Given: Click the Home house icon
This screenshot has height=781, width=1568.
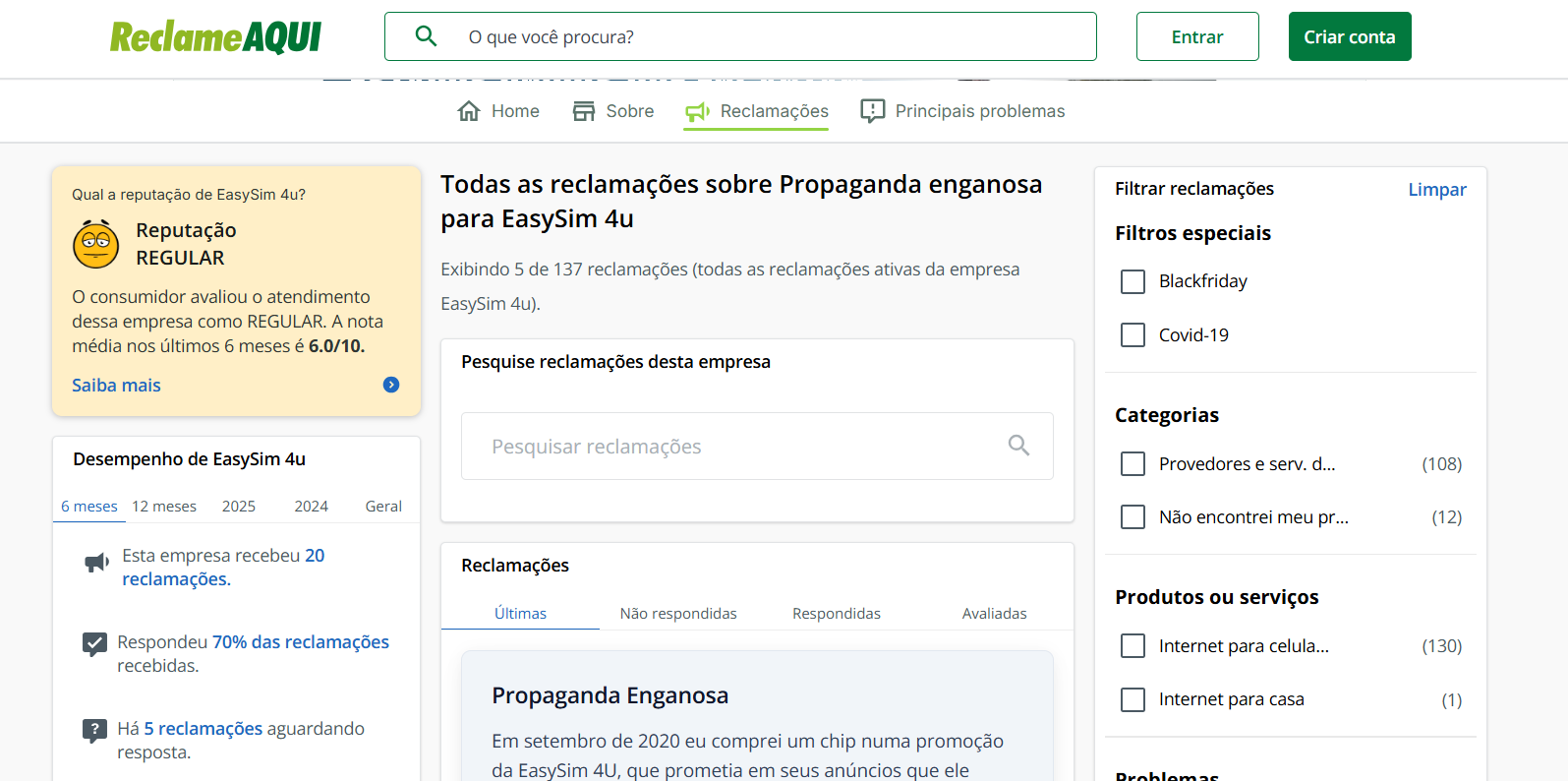Looking at the screenshot, I should [469, 111].
